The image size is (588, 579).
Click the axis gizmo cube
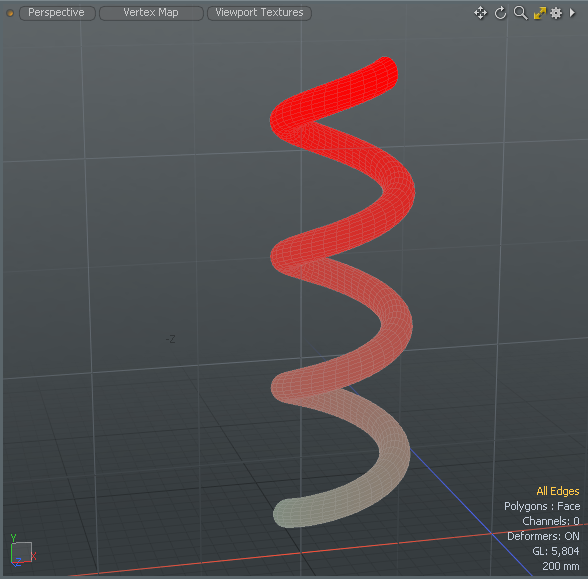click(21, 552)
